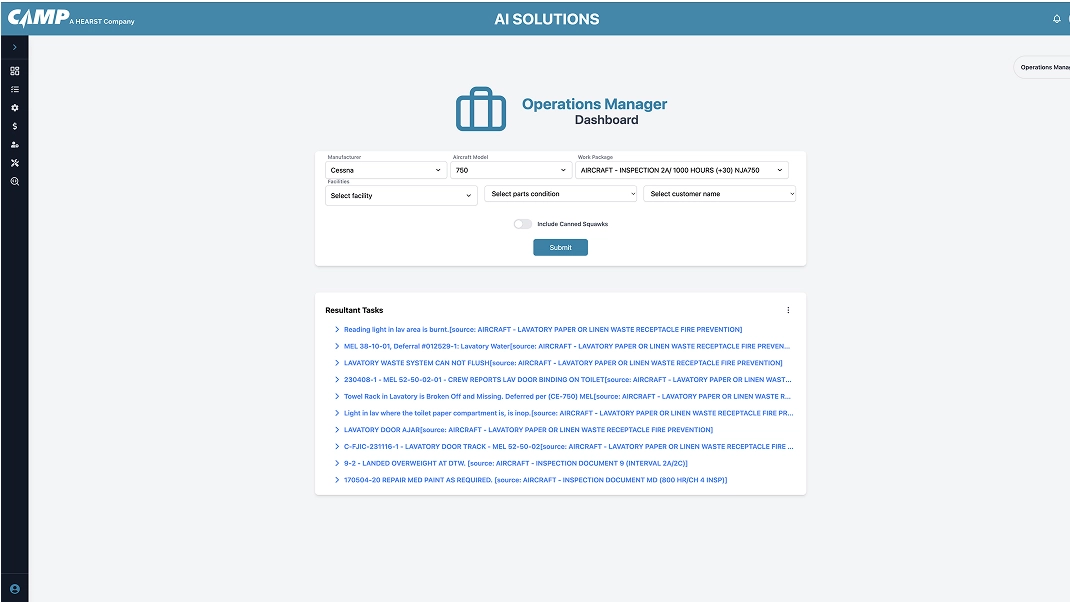Expand the 'LAVATORY DOOR AJAR' task
The image size is (1070, 602).
(x=336, y=429)
